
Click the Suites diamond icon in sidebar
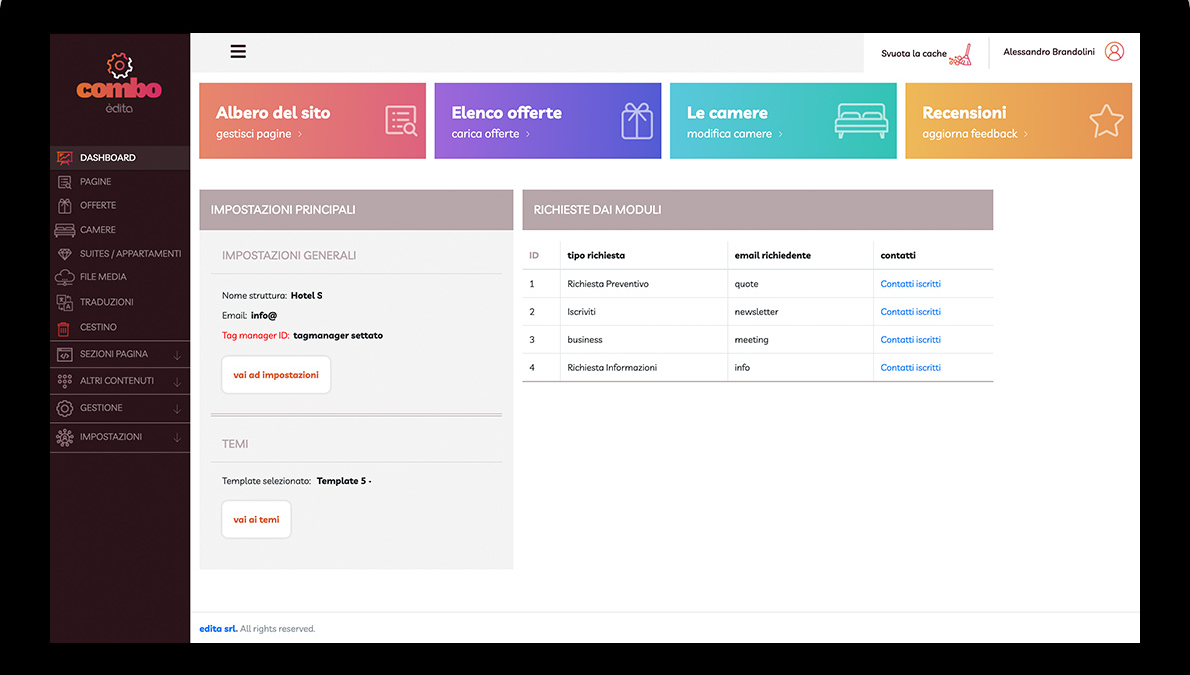click(x=65, y=254)
